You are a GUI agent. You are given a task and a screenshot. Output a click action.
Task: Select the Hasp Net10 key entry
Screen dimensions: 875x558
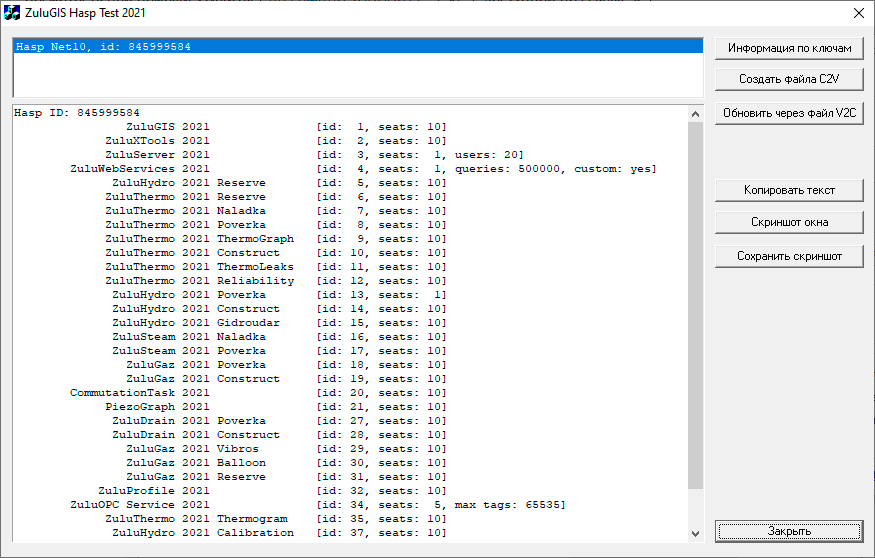point(103,47)
